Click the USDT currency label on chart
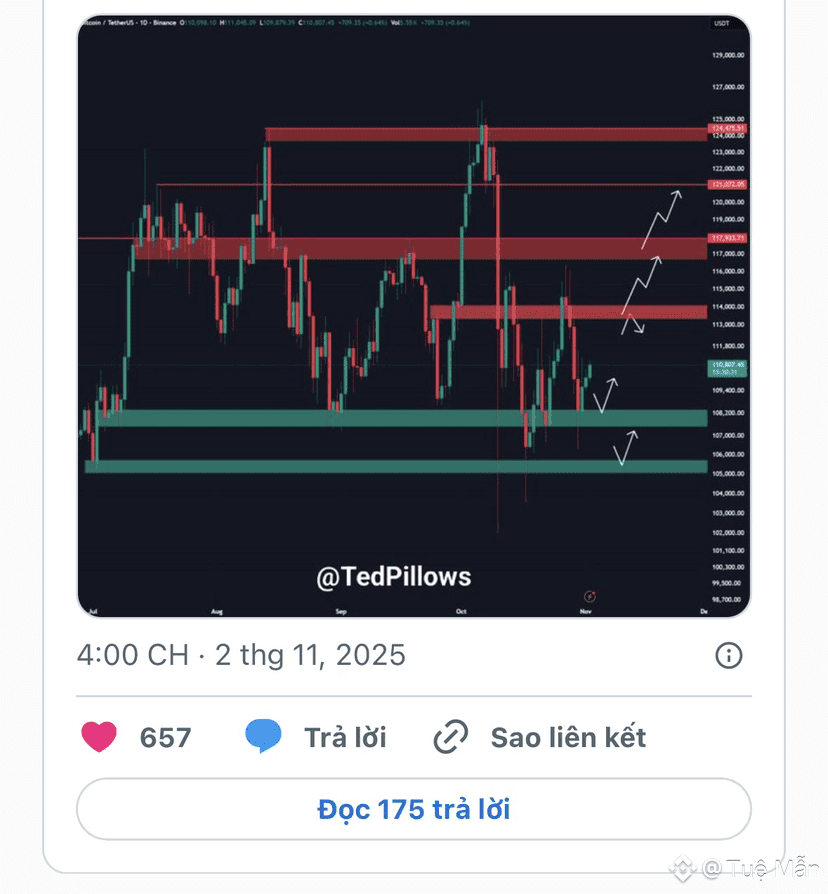828x894 pixels. 720,23
